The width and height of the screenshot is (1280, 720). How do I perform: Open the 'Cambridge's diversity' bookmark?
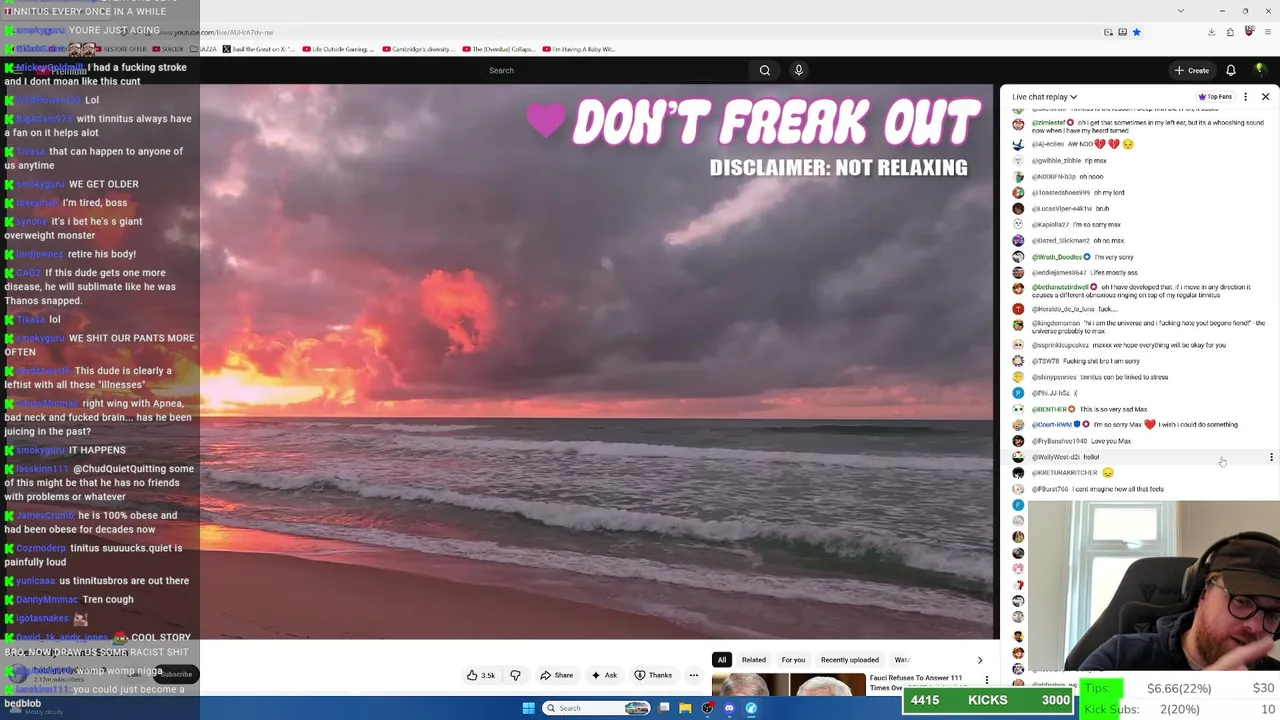pyautogui.click(x=416, y=49)
